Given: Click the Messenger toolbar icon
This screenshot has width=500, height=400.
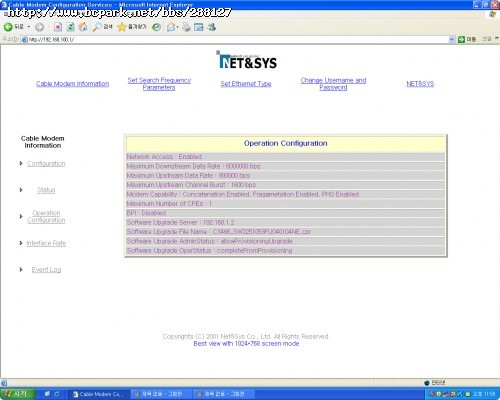Looking at the screenshot, I should click(212, 27).
